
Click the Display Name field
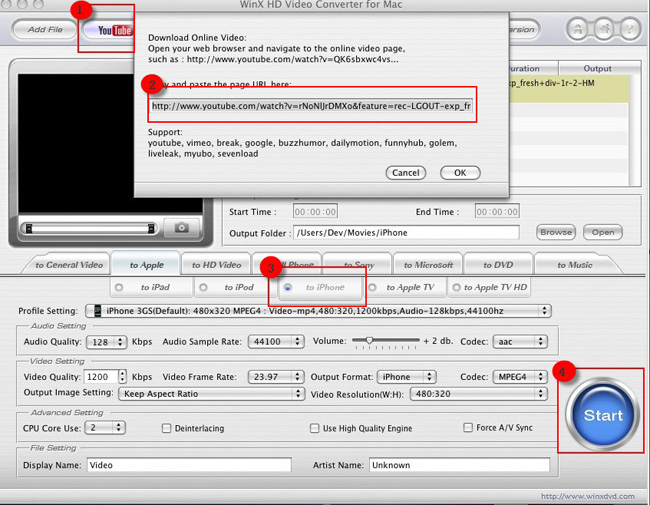tap(189, 465)
